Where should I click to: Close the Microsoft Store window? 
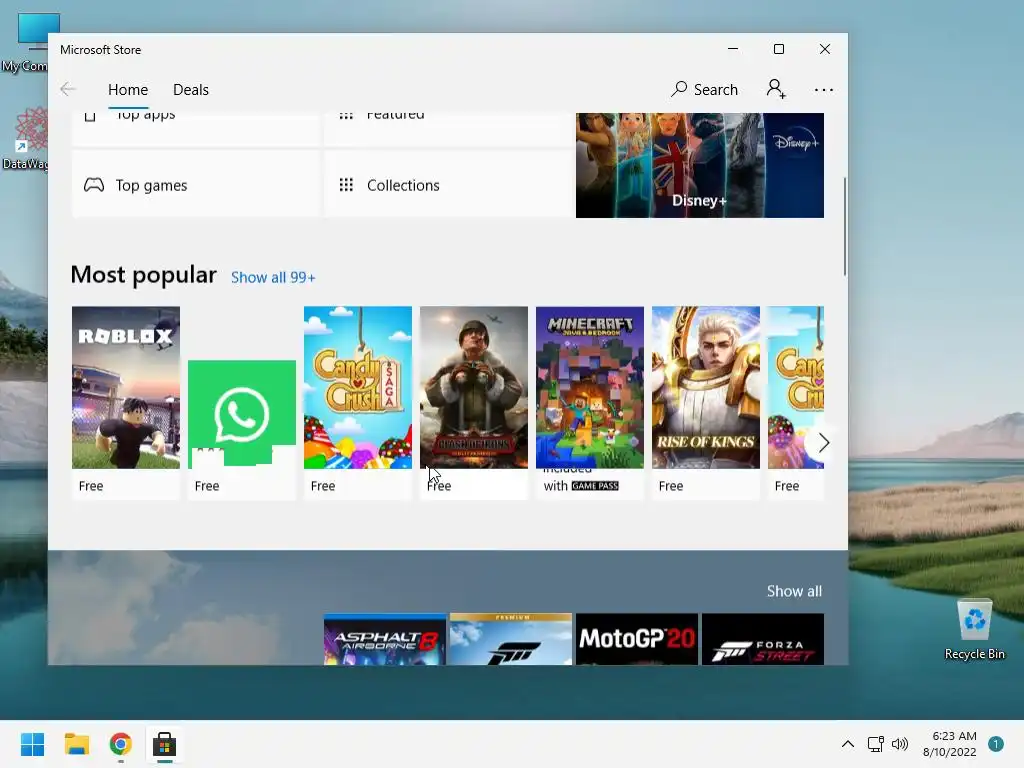825,49
